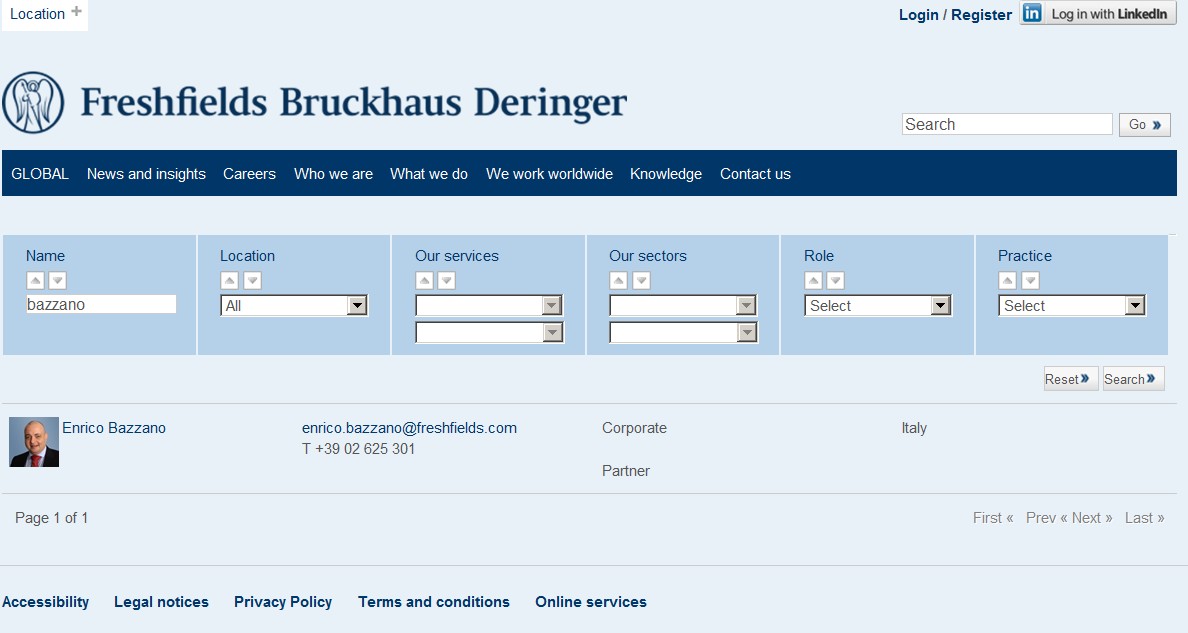Open the Knowledge menu

coord(666,174)
